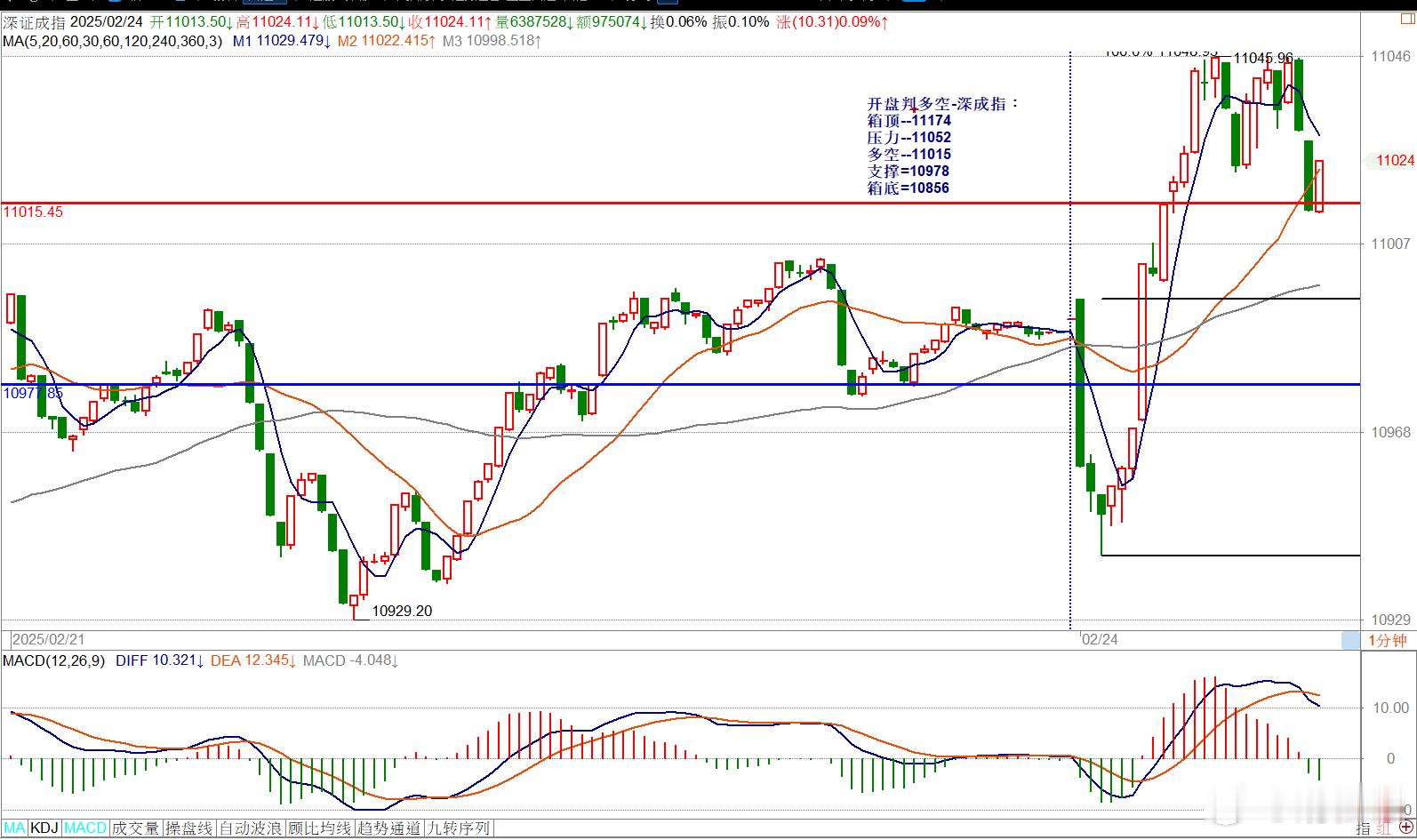
Task: Click the 开盘判多空-深成指 annotation title
Action: (x=943, y=104)
